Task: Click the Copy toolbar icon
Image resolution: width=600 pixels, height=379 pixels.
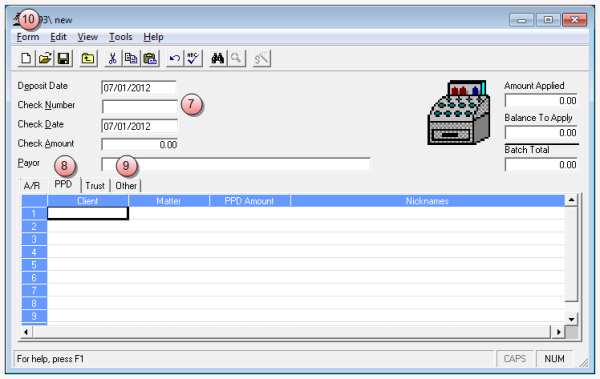Action: tap(131, 59)
